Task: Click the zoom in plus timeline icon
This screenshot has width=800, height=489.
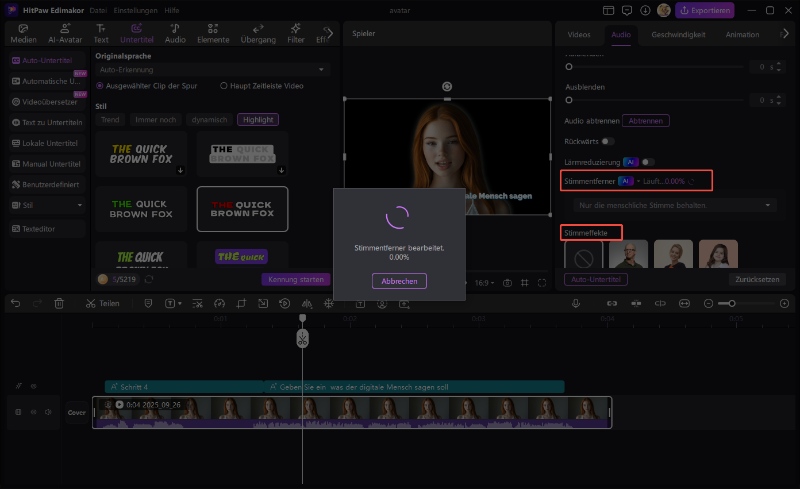Action: (785, 303)
